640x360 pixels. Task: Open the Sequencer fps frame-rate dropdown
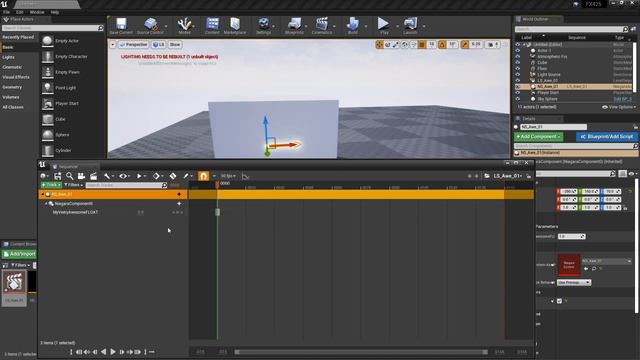(x=228, y=176)
